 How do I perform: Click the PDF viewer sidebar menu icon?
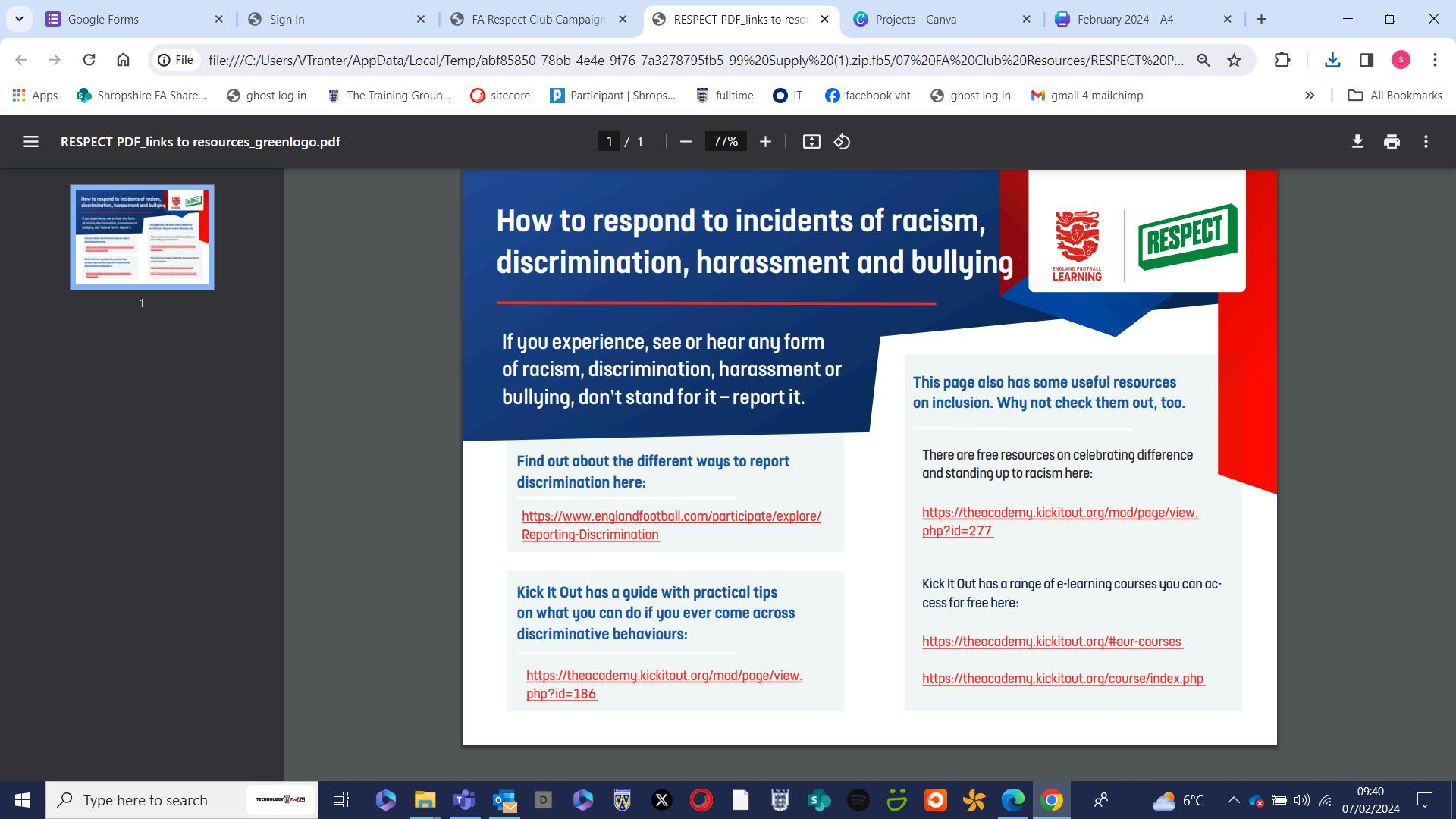pyautogui.click(x=30, y=142)
